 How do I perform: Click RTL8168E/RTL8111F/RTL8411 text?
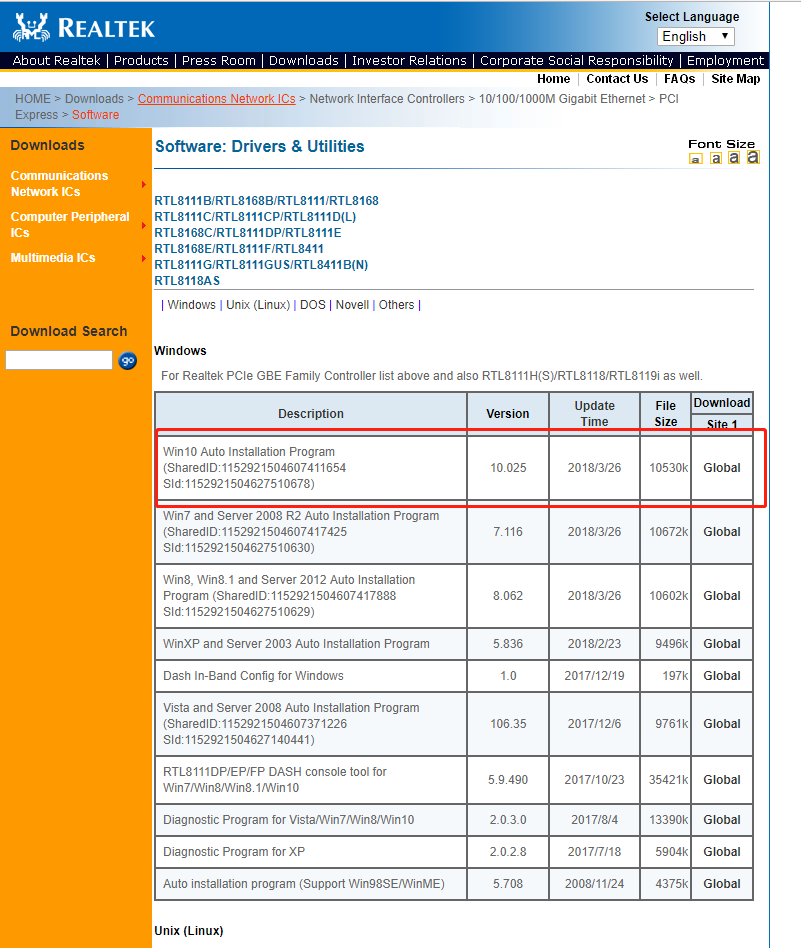coord(239,248)
